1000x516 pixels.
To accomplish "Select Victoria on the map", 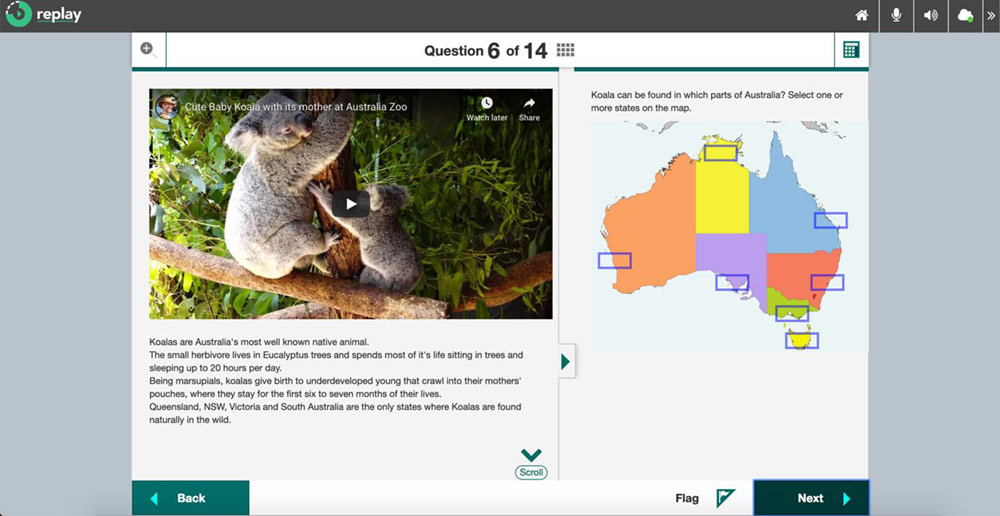I will coord(792,314).
